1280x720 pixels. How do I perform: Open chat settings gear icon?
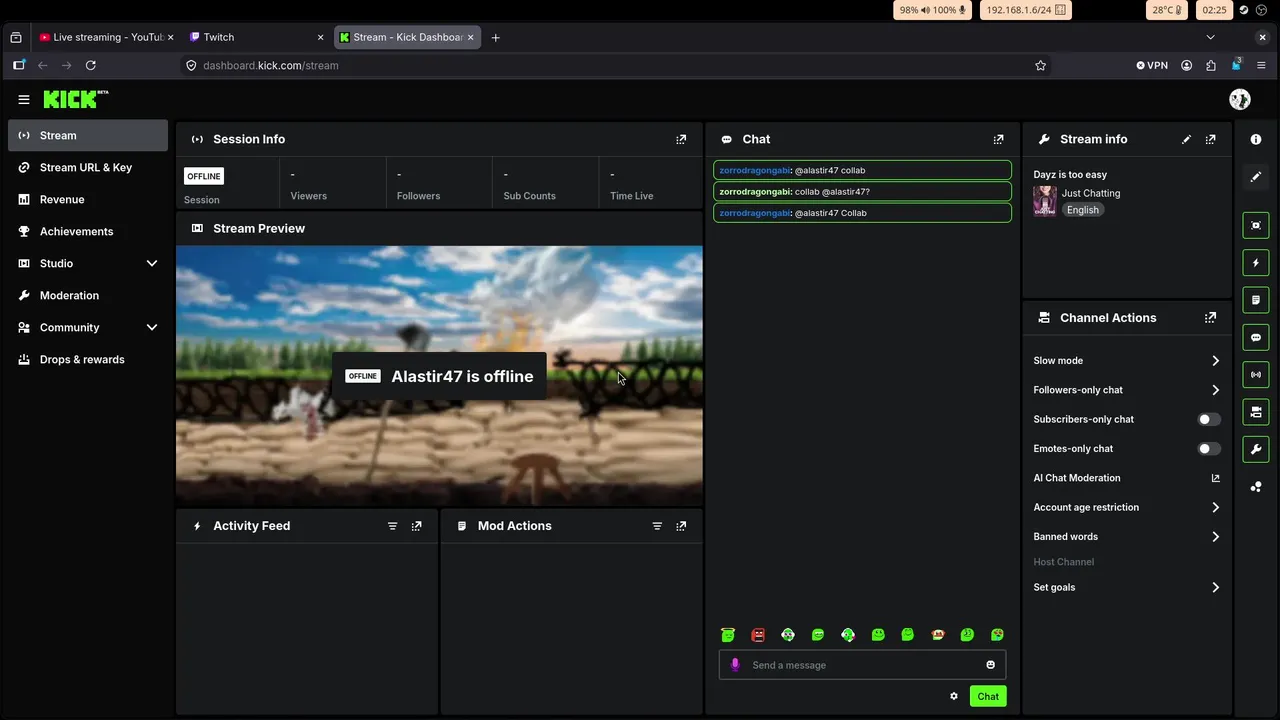954,696
